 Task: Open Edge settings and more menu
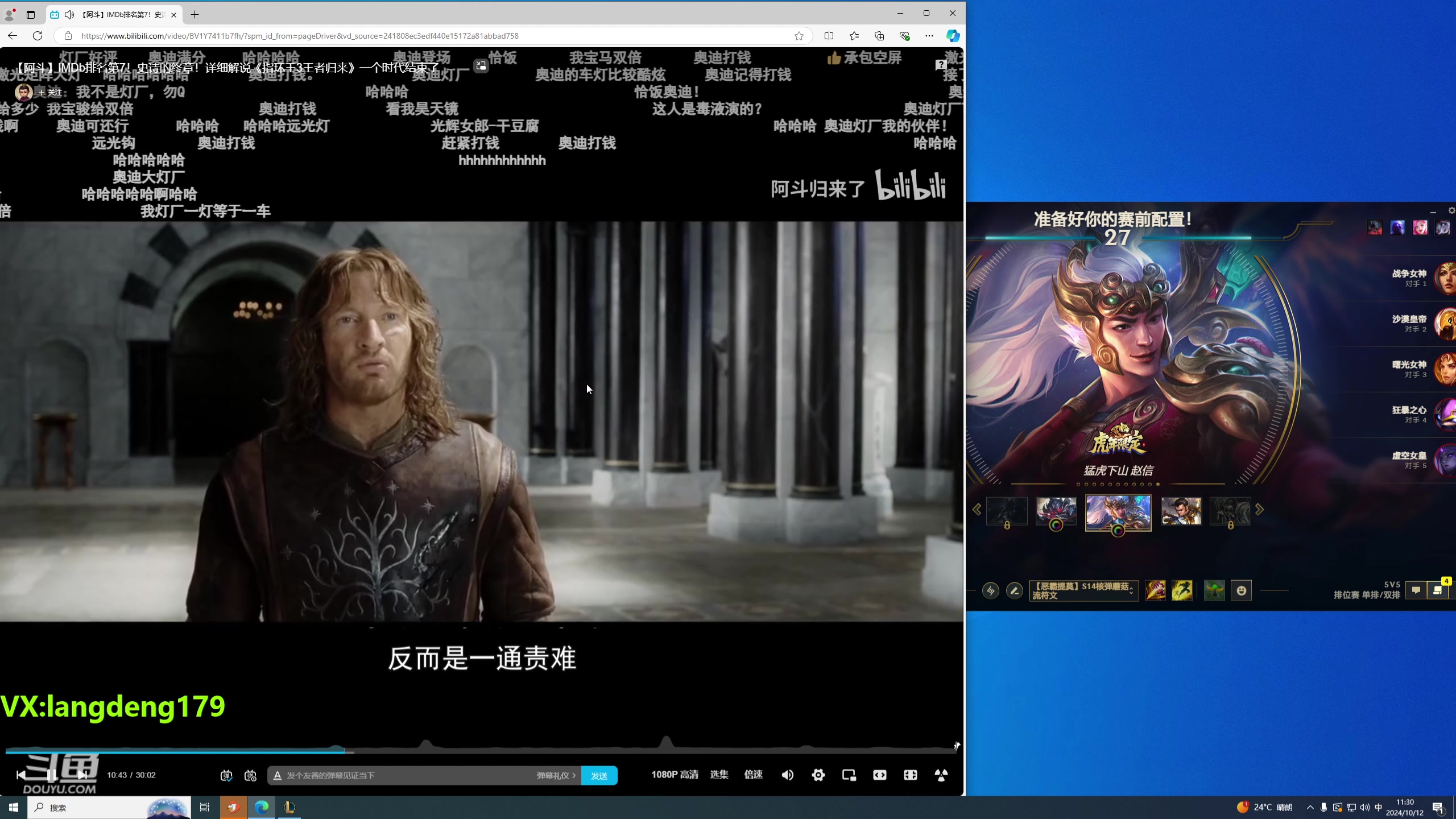coord(929,36)
